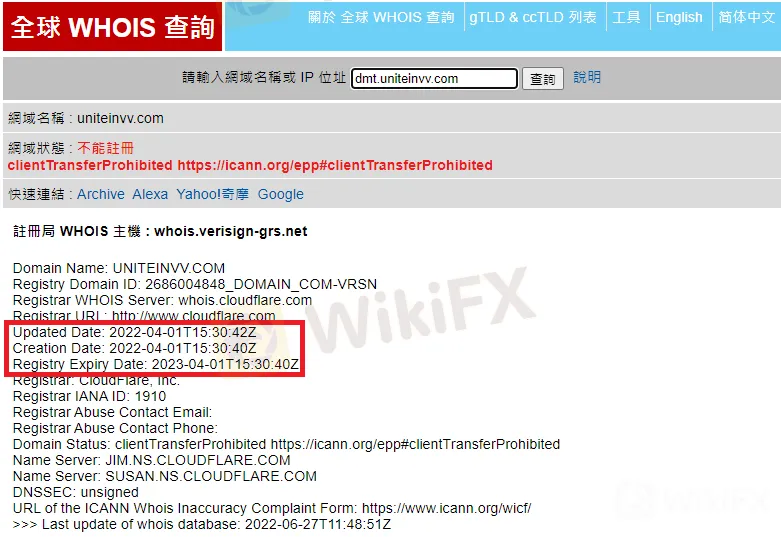
Task: Open the Alexa quick link
Action: pyautogui.click(x=150, y=194)
